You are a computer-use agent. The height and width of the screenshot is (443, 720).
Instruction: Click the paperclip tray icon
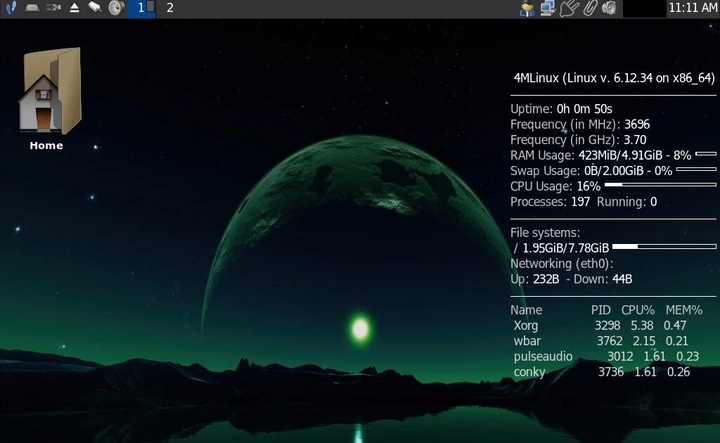(x=590, y=8)
